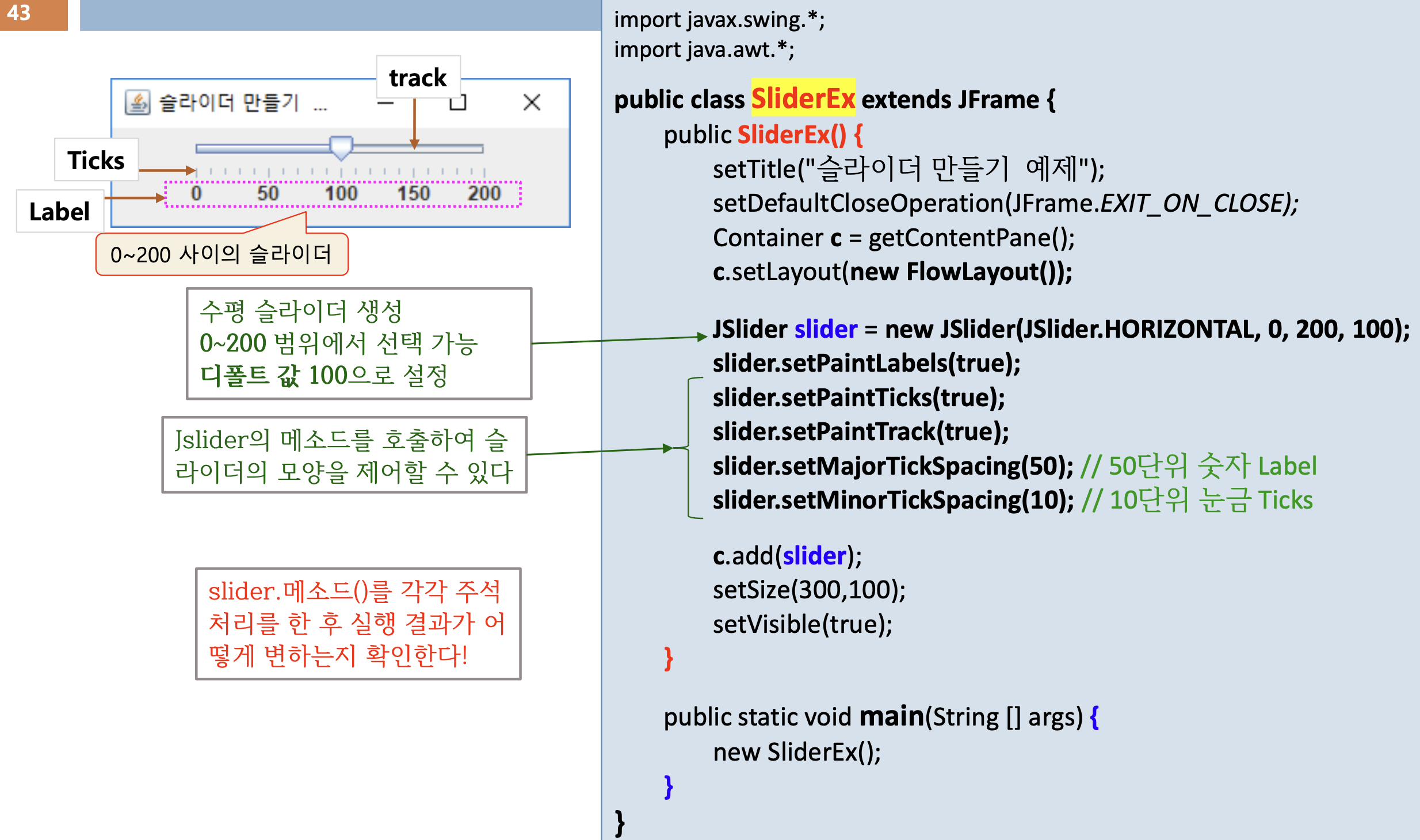Click the 200 label under slider
This screenshot has height=840, width=1420.
[484, 193]
